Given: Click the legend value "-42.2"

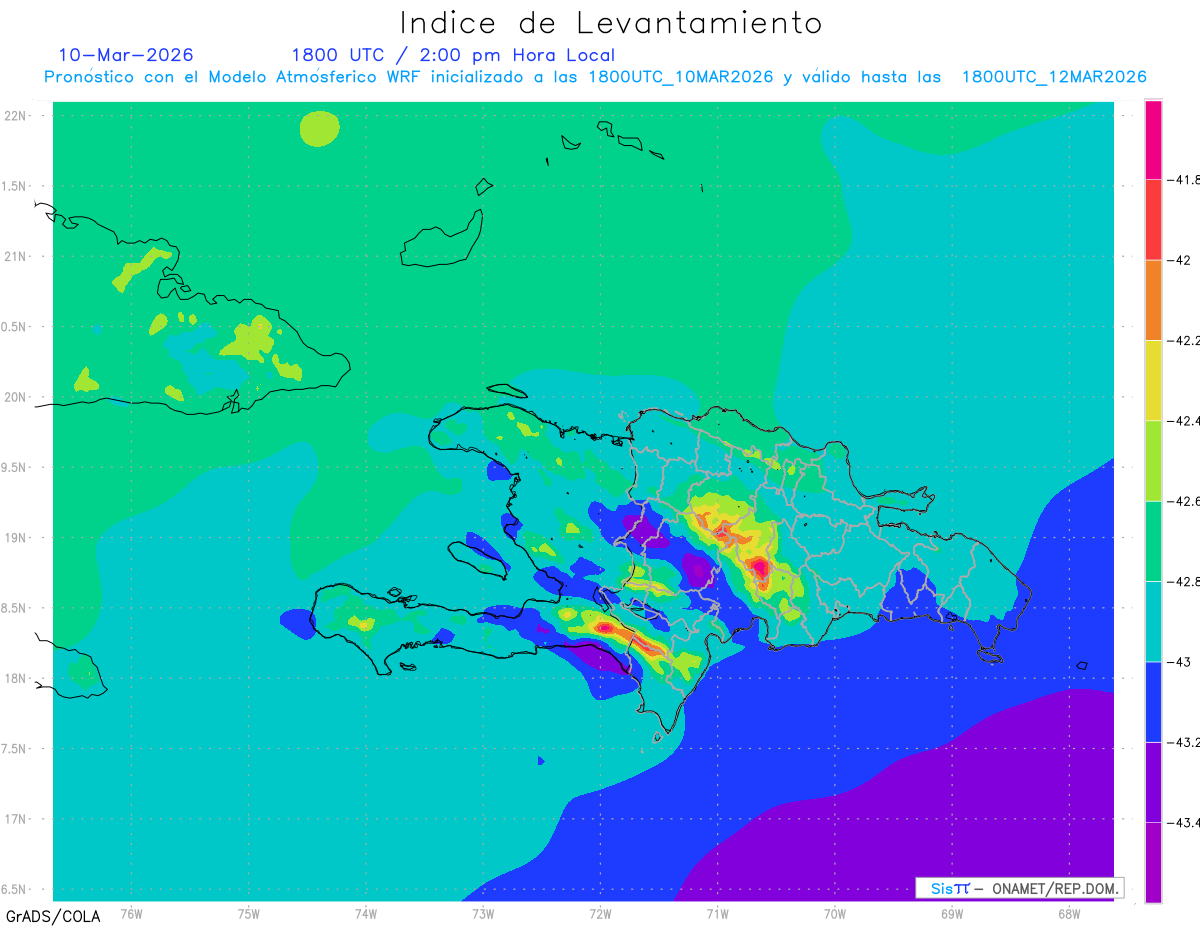Looking at the screenshot, I should [x=1184, y=340].
